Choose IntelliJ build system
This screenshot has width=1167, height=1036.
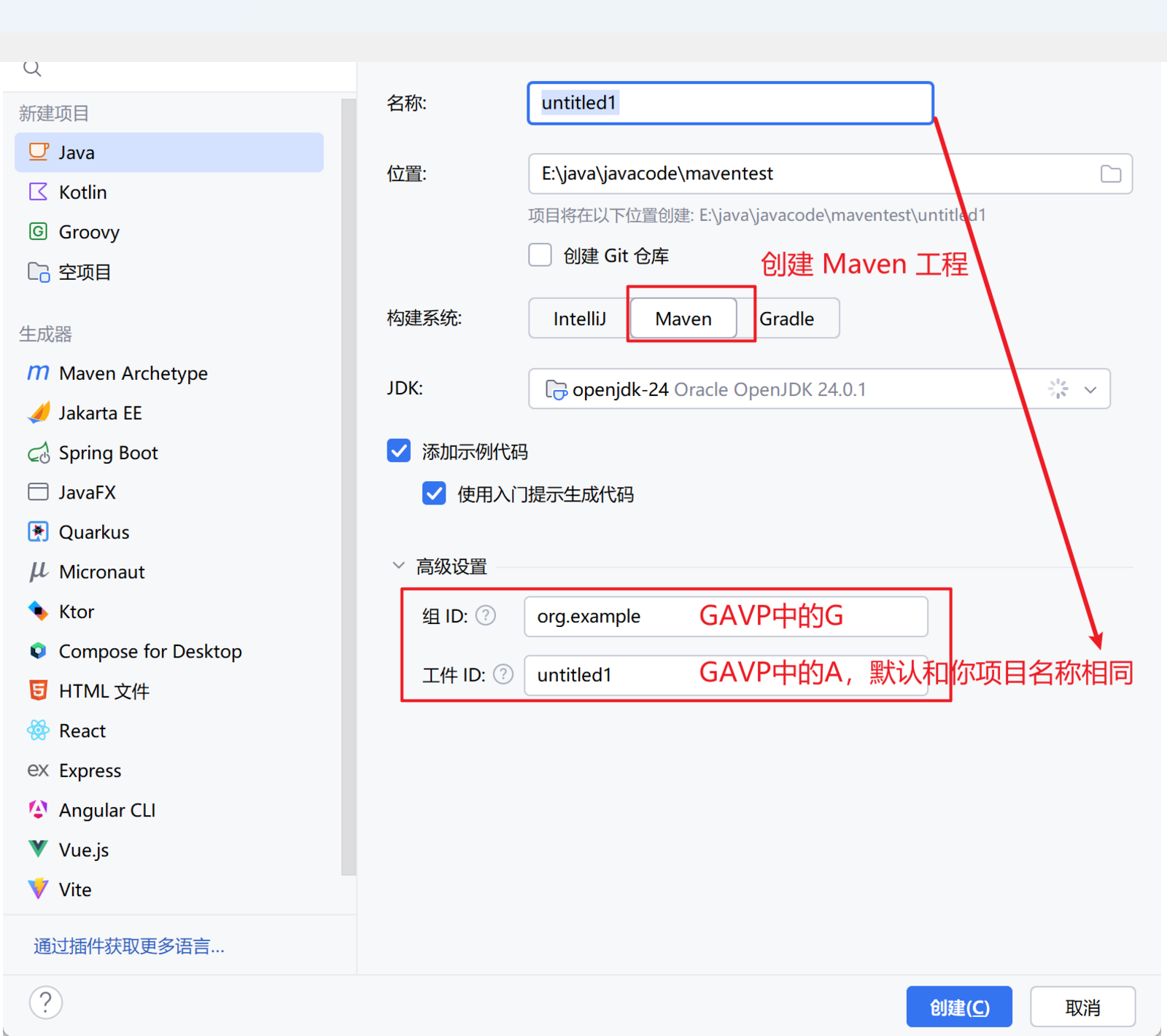coord(579,319)
